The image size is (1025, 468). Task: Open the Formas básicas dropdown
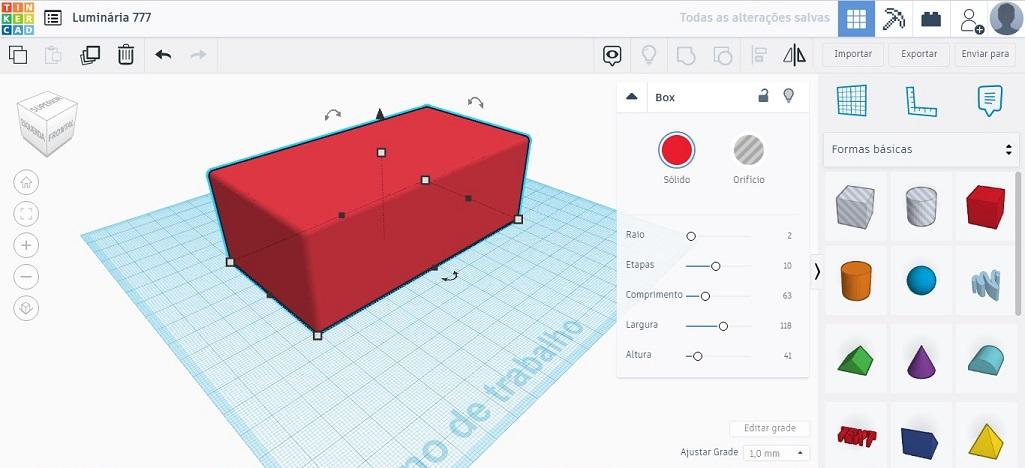[x=921, y=149]
